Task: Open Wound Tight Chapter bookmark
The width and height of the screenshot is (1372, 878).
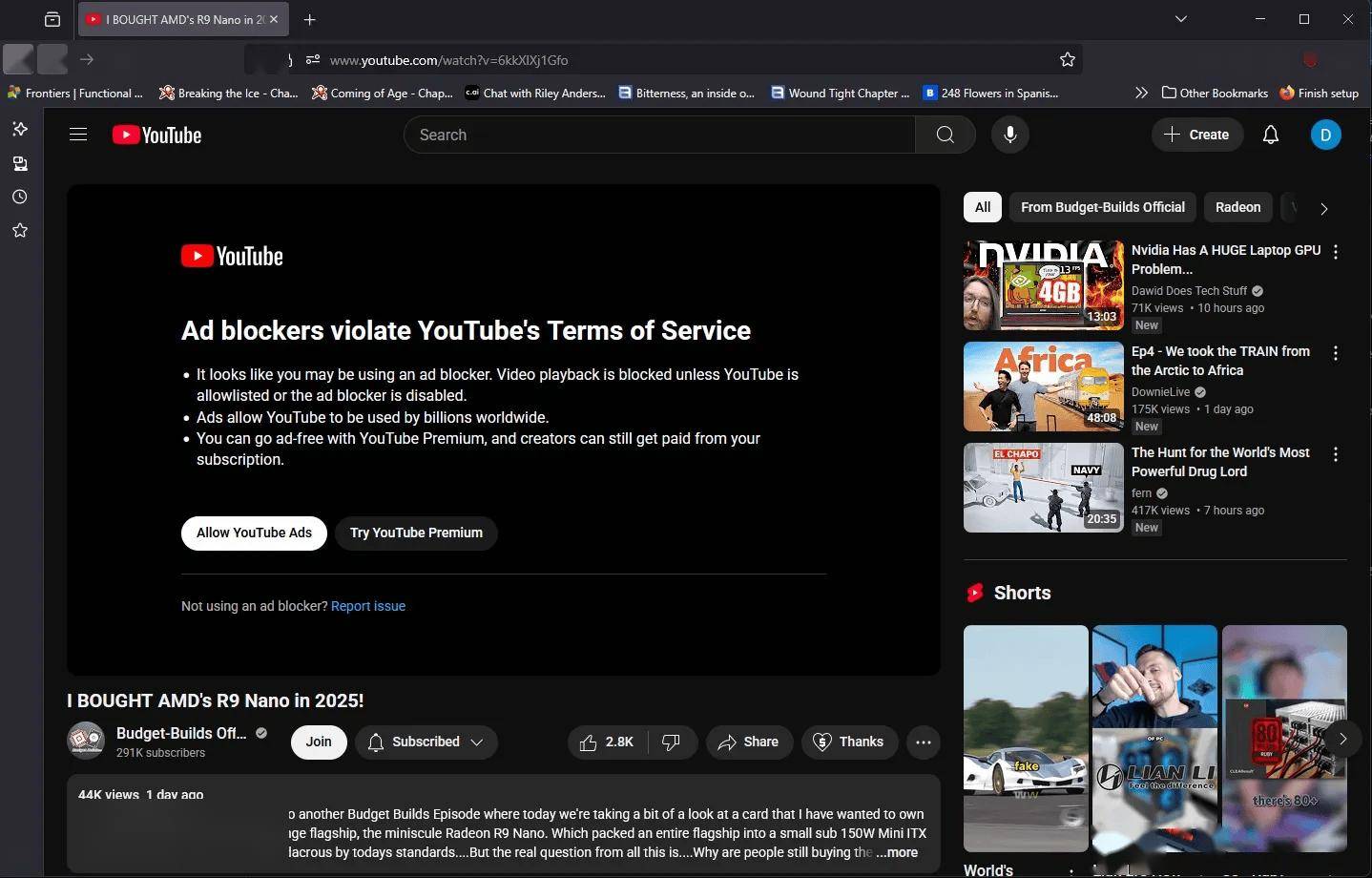Action: [841, 93]
